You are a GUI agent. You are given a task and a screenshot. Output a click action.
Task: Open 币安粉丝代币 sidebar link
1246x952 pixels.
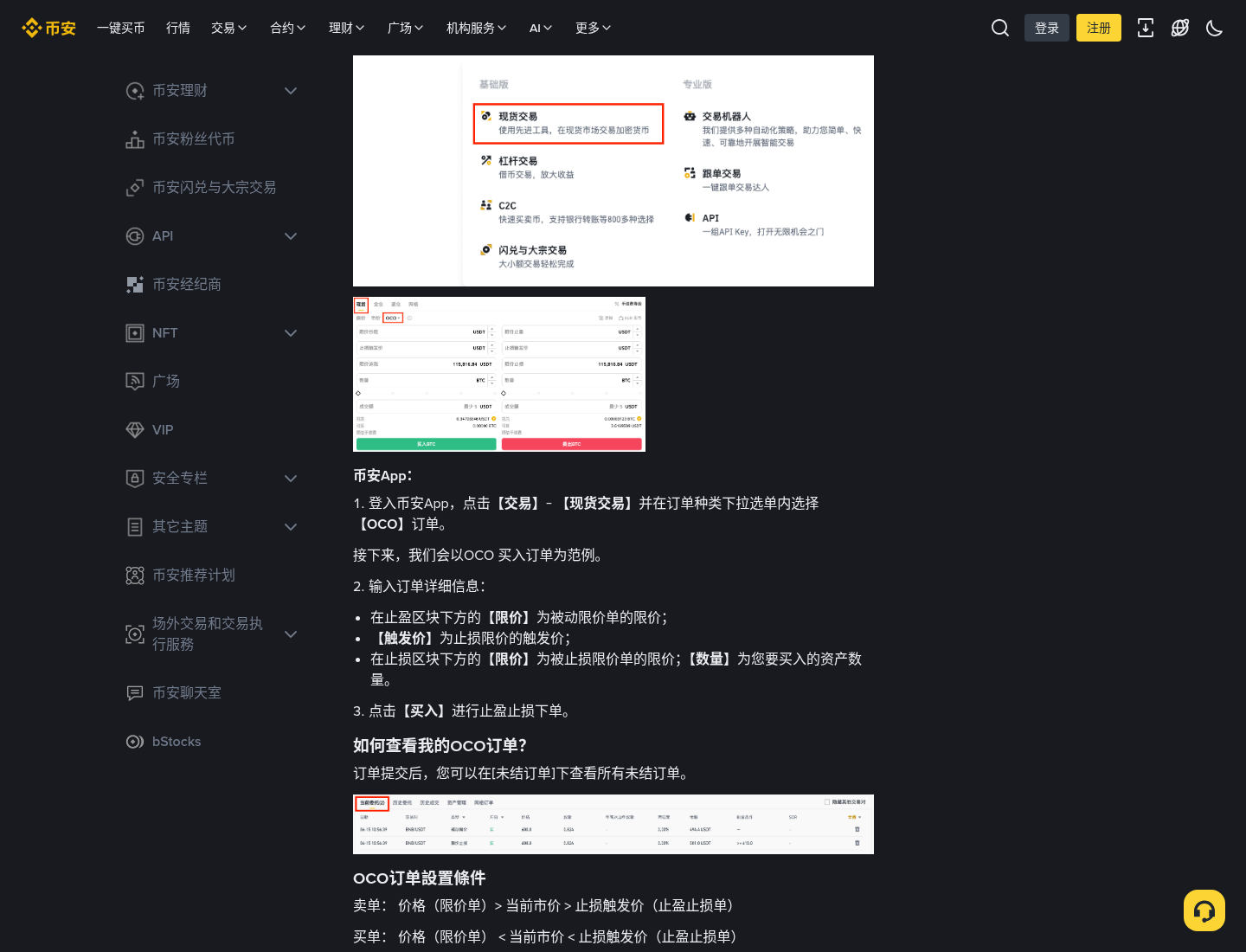point(194,139)
